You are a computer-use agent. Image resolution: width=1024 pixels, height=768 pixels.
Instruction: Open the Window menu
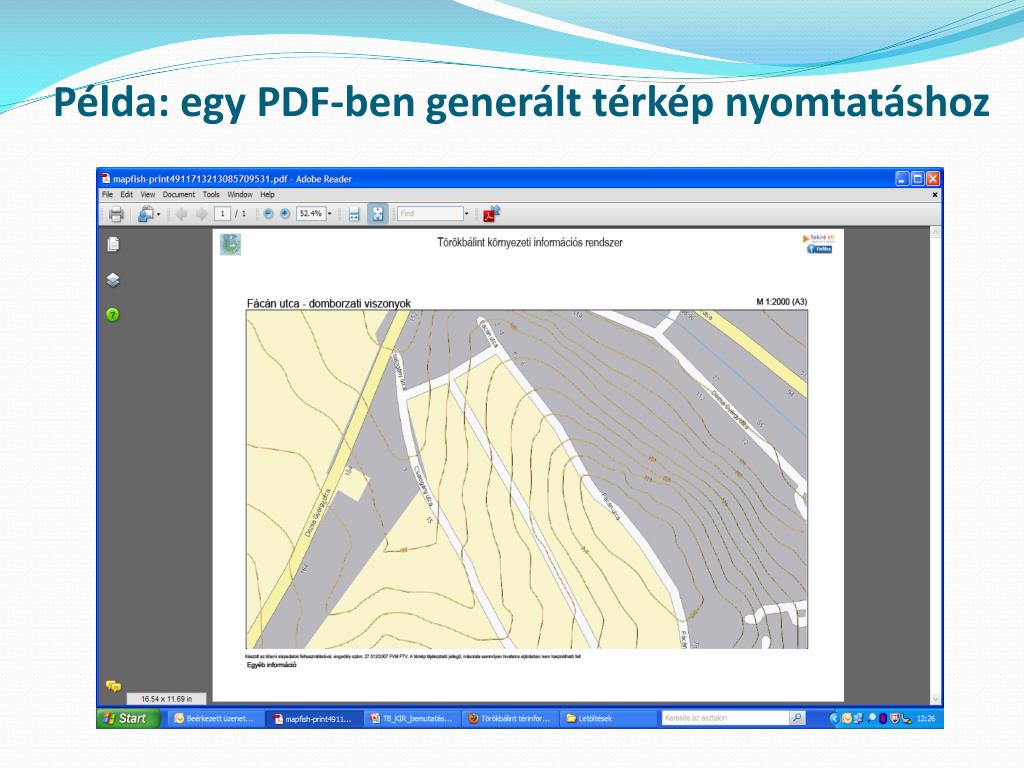coord(240,195)
